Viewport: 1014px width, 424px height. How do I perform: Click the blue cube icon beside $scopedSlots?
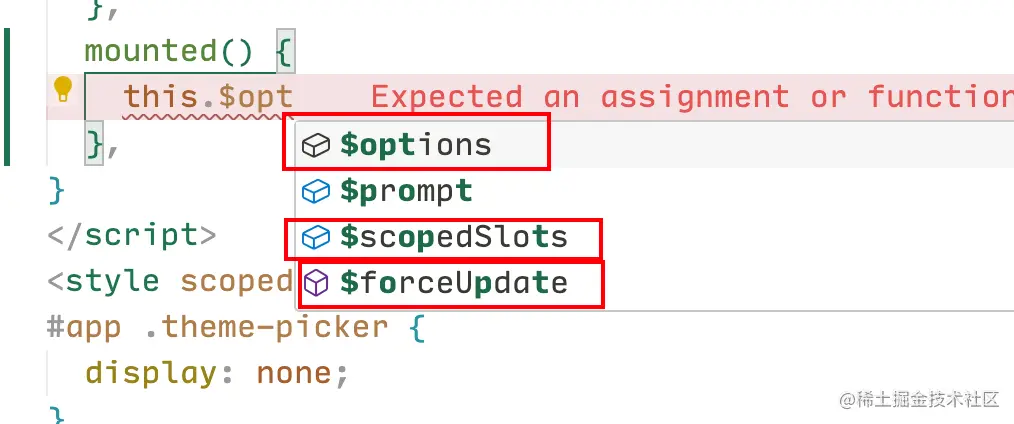(316, 237)
